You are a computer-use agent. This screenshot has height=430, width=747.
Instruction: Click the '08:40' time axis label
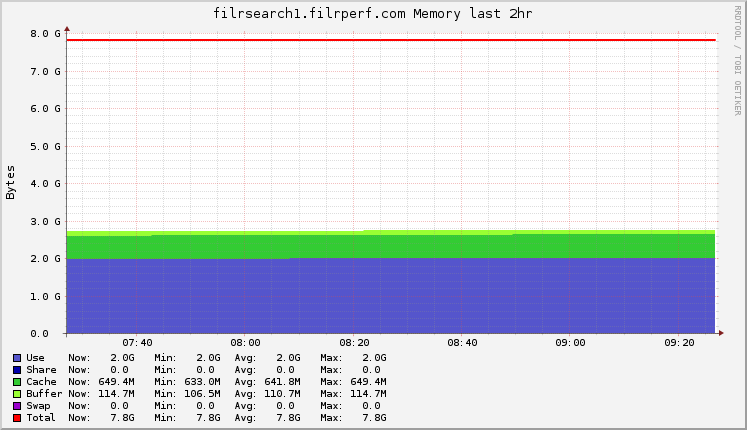coord(462,343)
